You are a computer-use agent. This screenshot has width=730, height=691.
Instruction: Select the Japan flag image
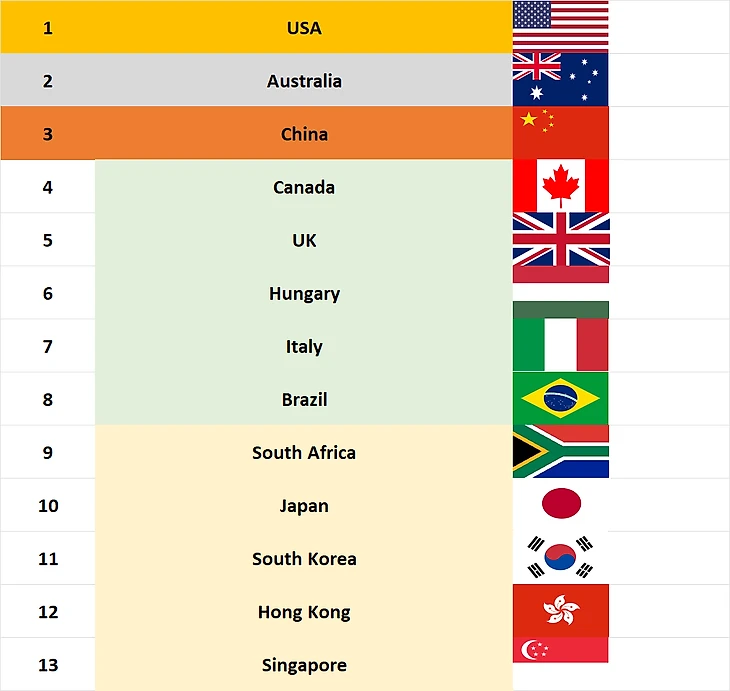(561, 504)
